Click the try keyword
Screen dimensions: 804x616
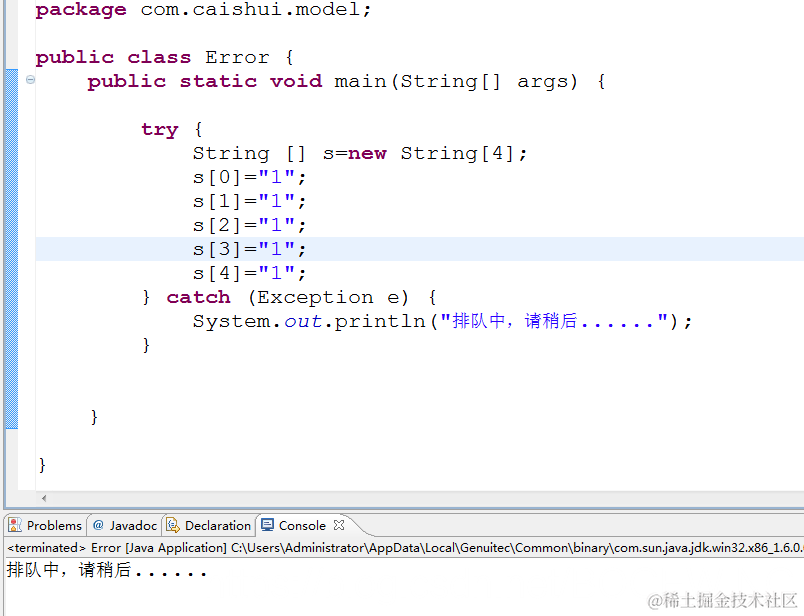[159, 129]
